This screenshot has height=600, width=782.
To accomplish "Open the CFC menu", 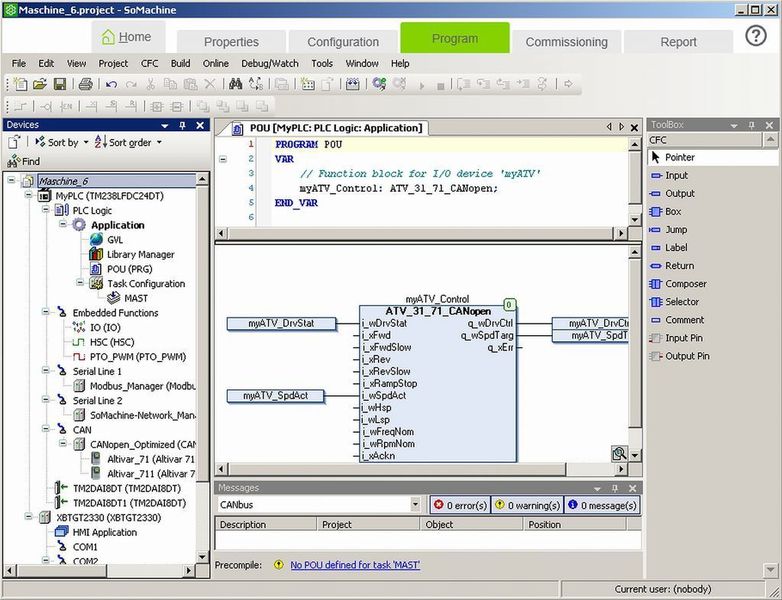I will coord(149,63).
